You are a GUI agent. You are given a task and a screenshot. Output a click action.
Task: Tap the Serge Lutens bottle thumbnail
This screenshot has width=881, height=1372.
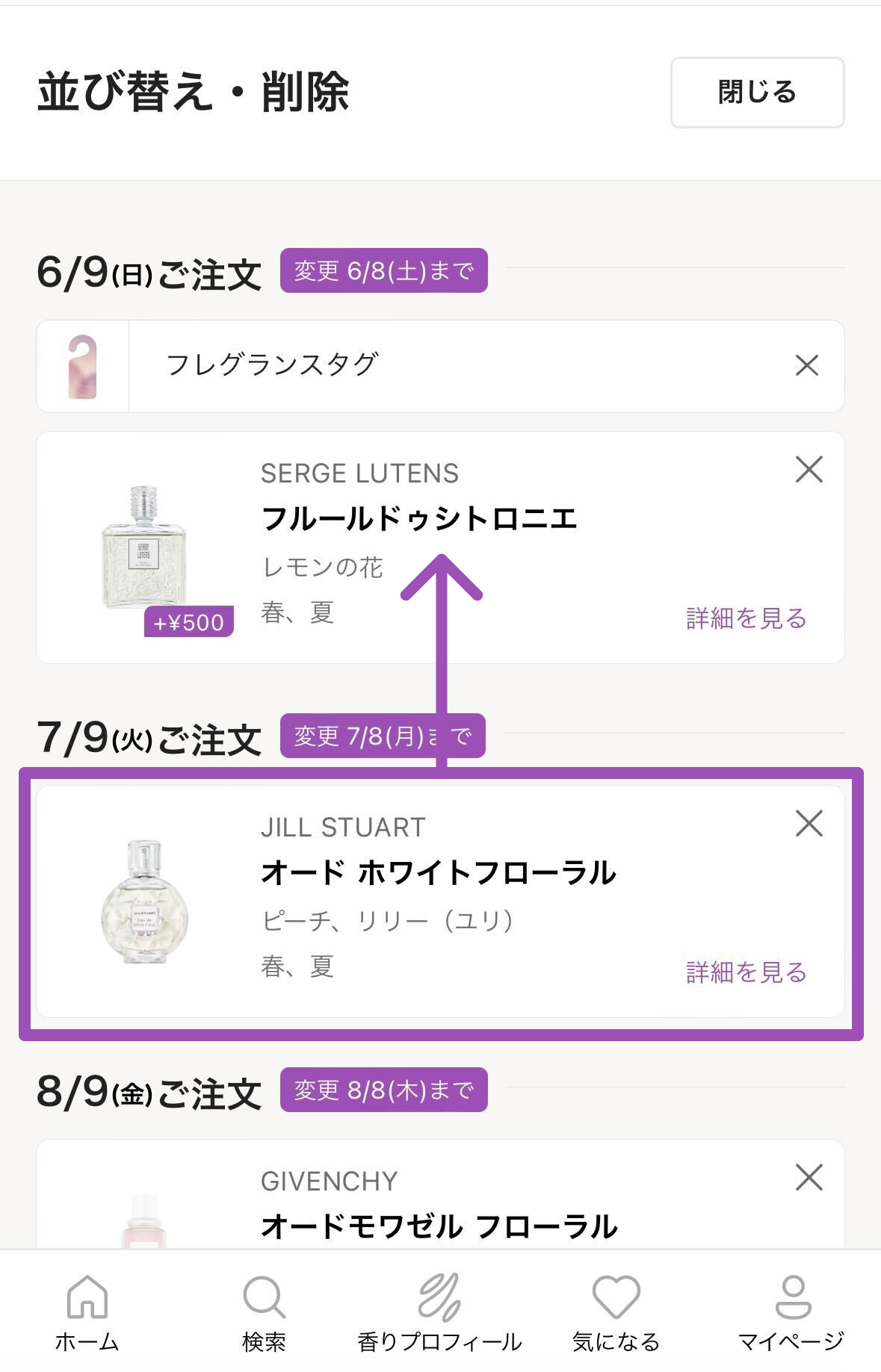[143, 547]
